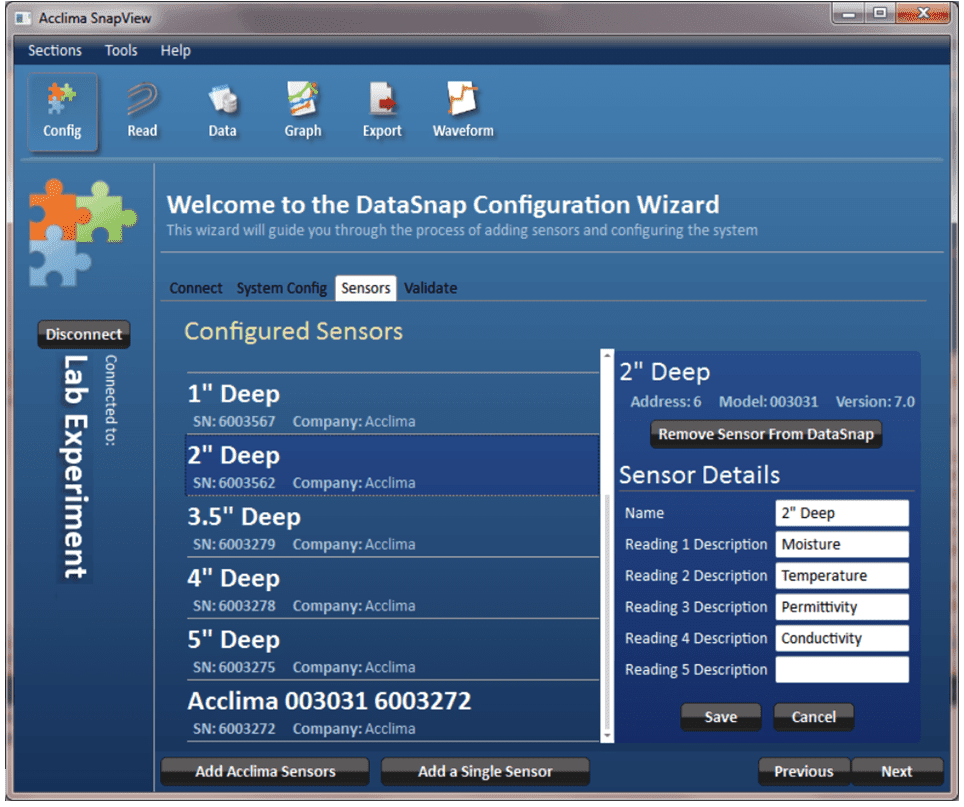Click the Reading 5 Description field
The width and height of the screenshot is (964, 807).
pos(841,669)
